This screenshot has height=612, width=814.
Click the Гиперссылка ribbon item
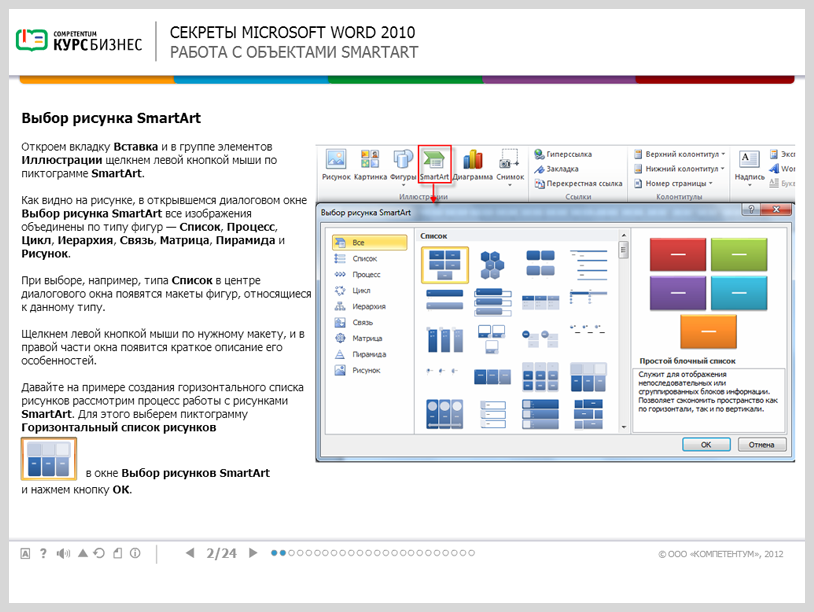click(x=563, y=154)
